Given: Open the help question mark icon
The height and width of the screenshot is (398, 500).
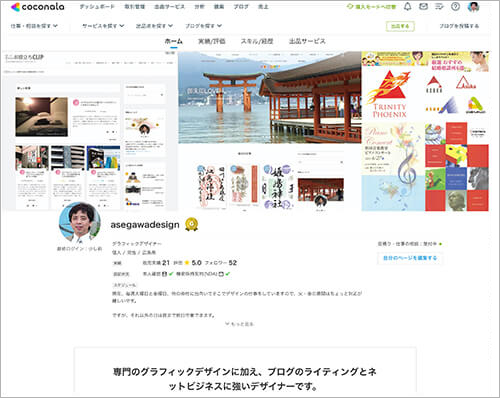Looking at the screenshot, I should click(455, 6).
